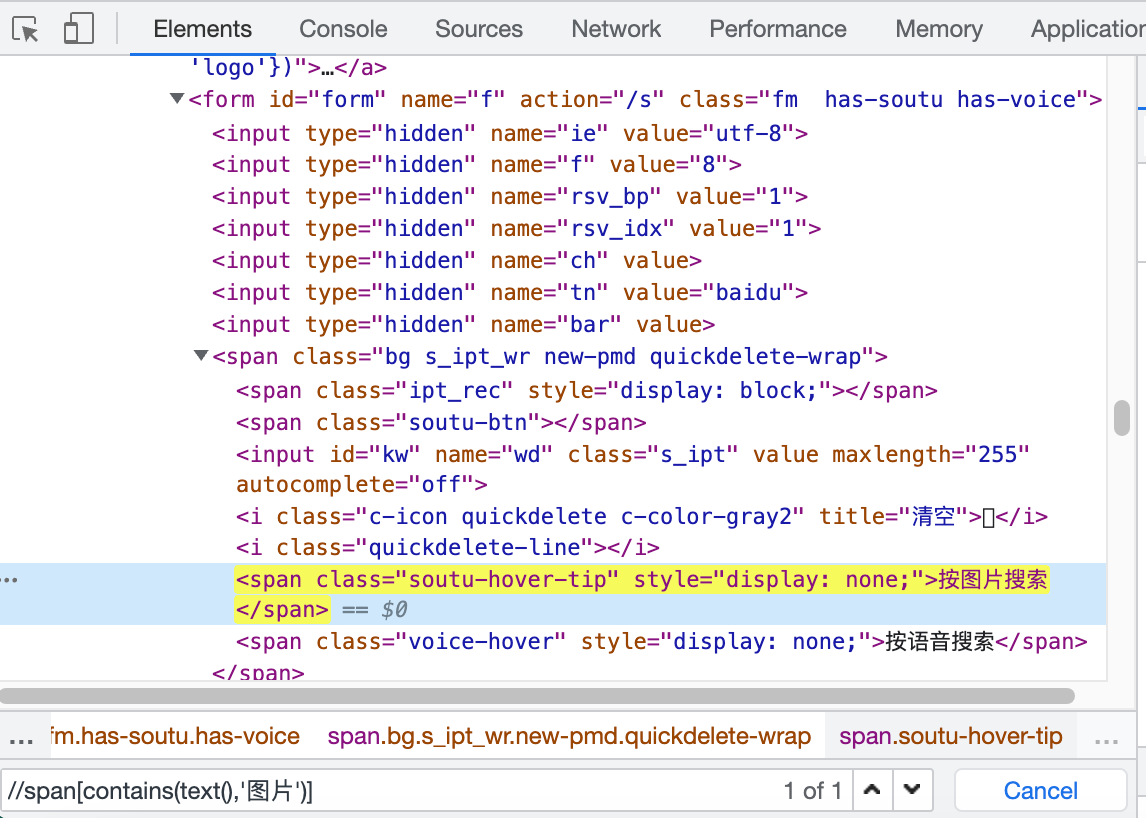The image size is (1146, 818).
Task: Click the left breadcrumb overflow ellipsis
Action: [x=21, y=738]
